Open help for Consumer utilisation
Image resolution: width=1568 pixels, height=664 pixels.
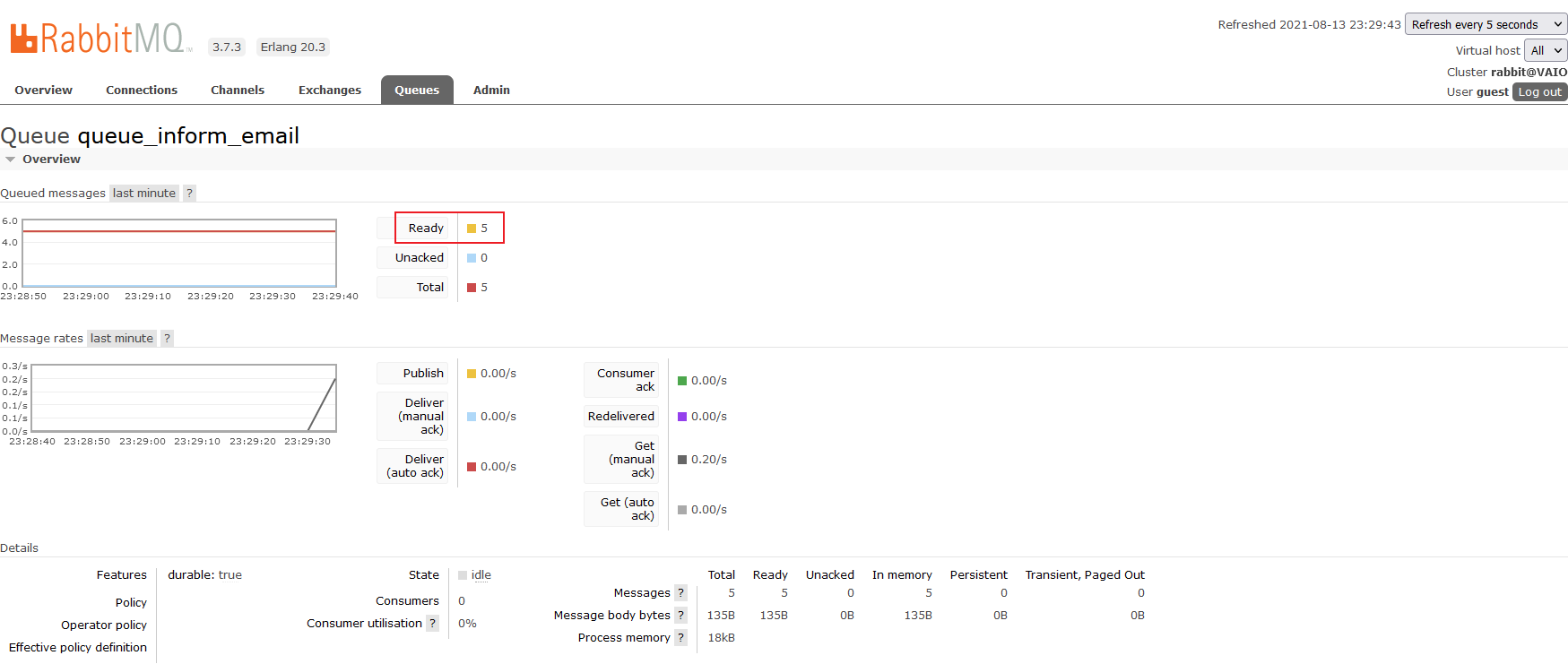[x=433, y=623]
